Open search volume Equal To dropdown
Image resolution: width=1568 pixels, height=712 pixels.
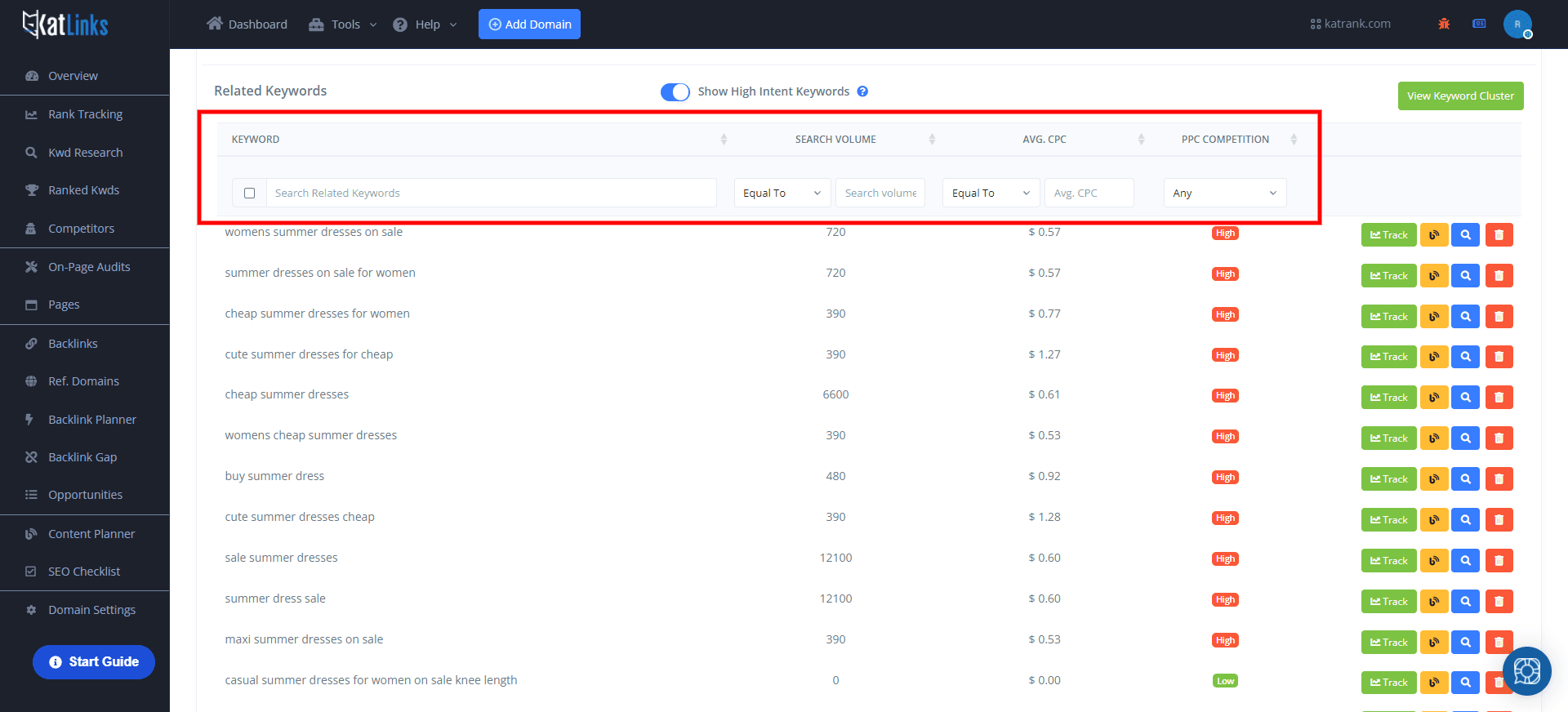coord(782,193)
